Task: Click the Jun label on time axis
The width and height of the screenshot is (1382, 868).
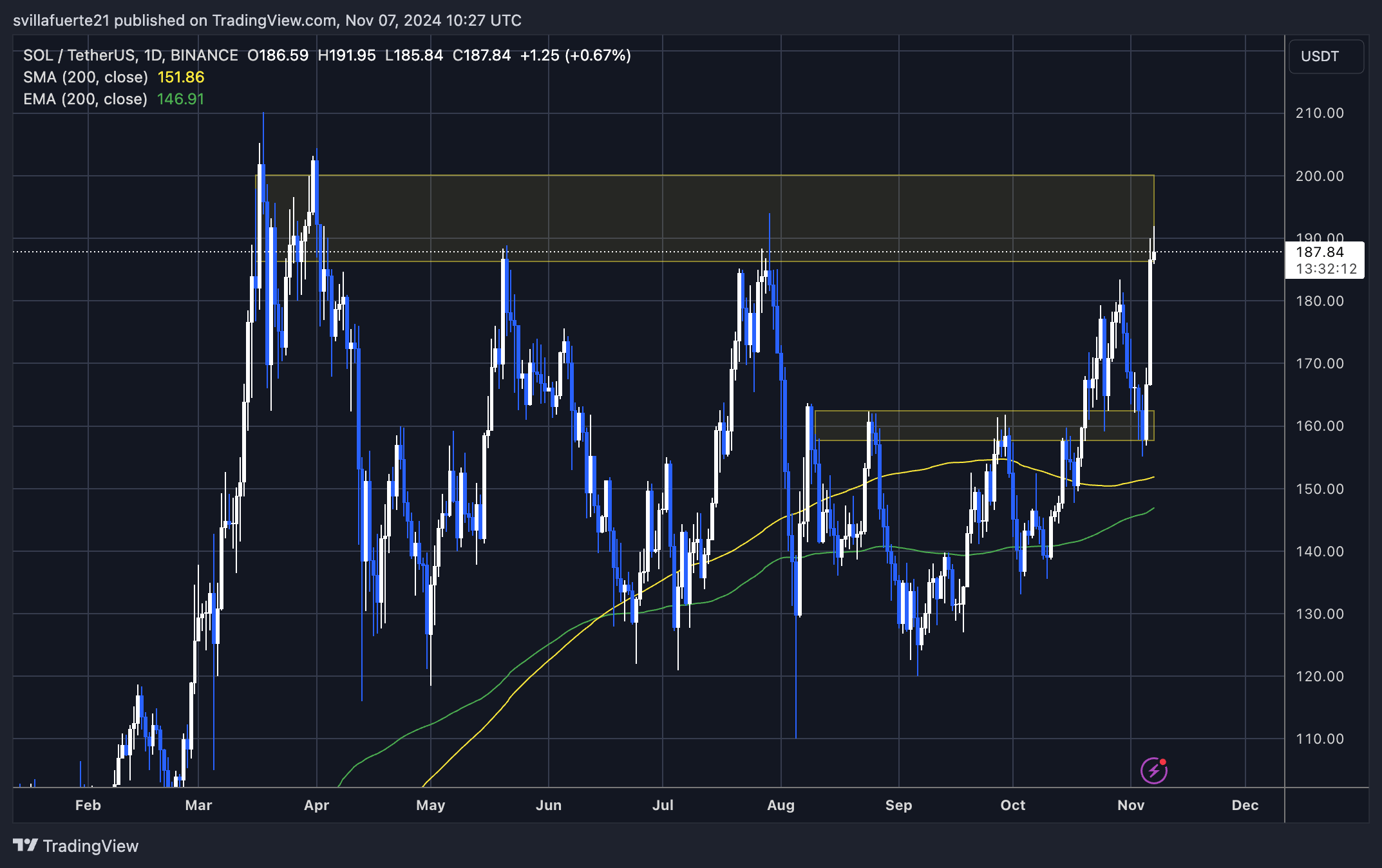Action: [549, 805]
